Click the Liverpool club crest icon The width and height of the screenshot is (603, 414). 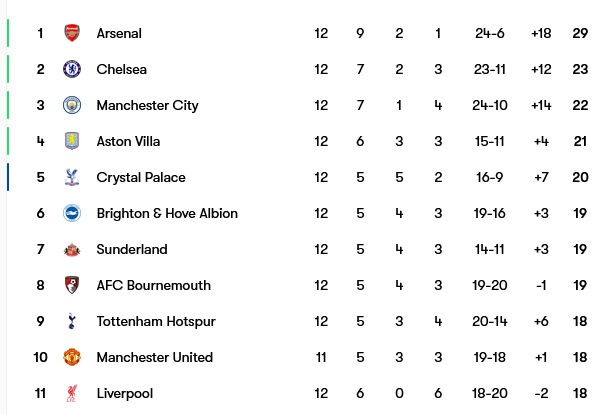[x=71, y=393]
